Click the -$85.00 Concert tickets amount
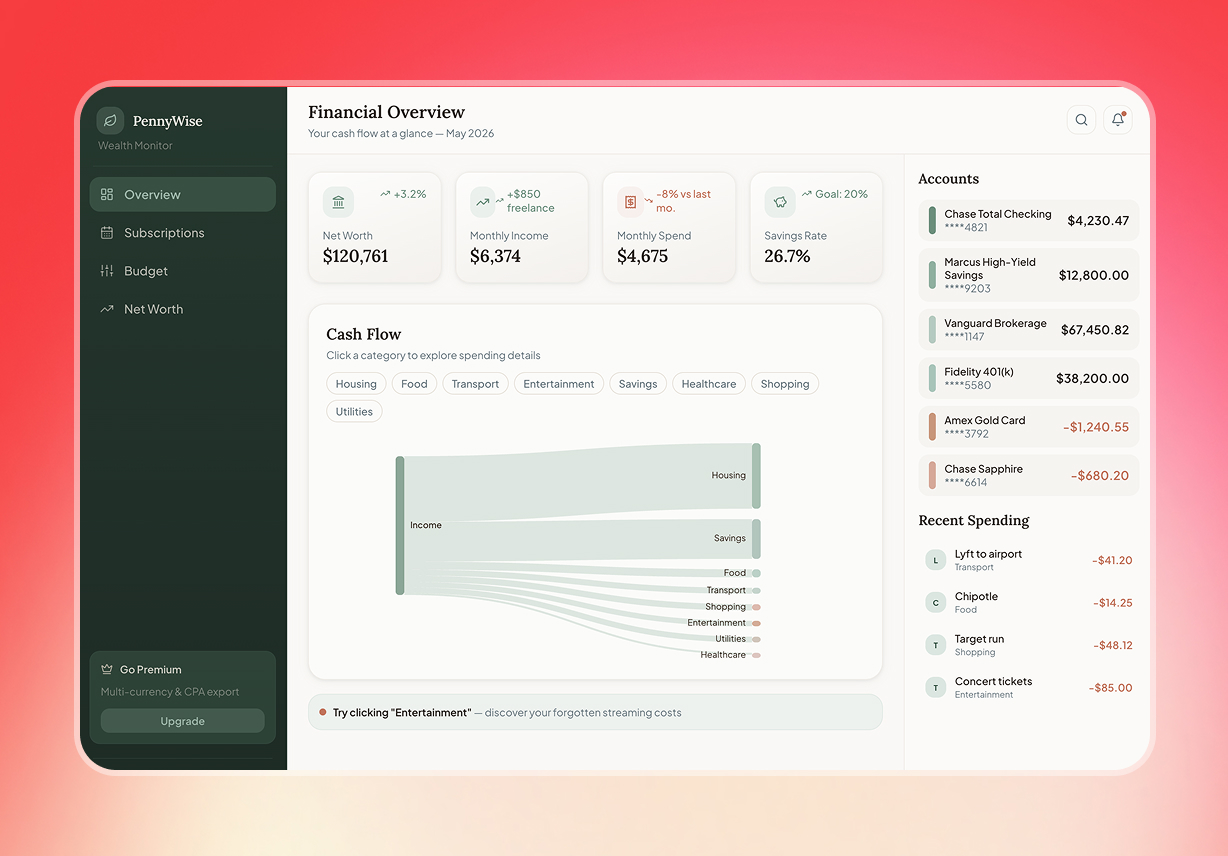The width and height of the screenshot is (1228, 856). coord(1111,688)
